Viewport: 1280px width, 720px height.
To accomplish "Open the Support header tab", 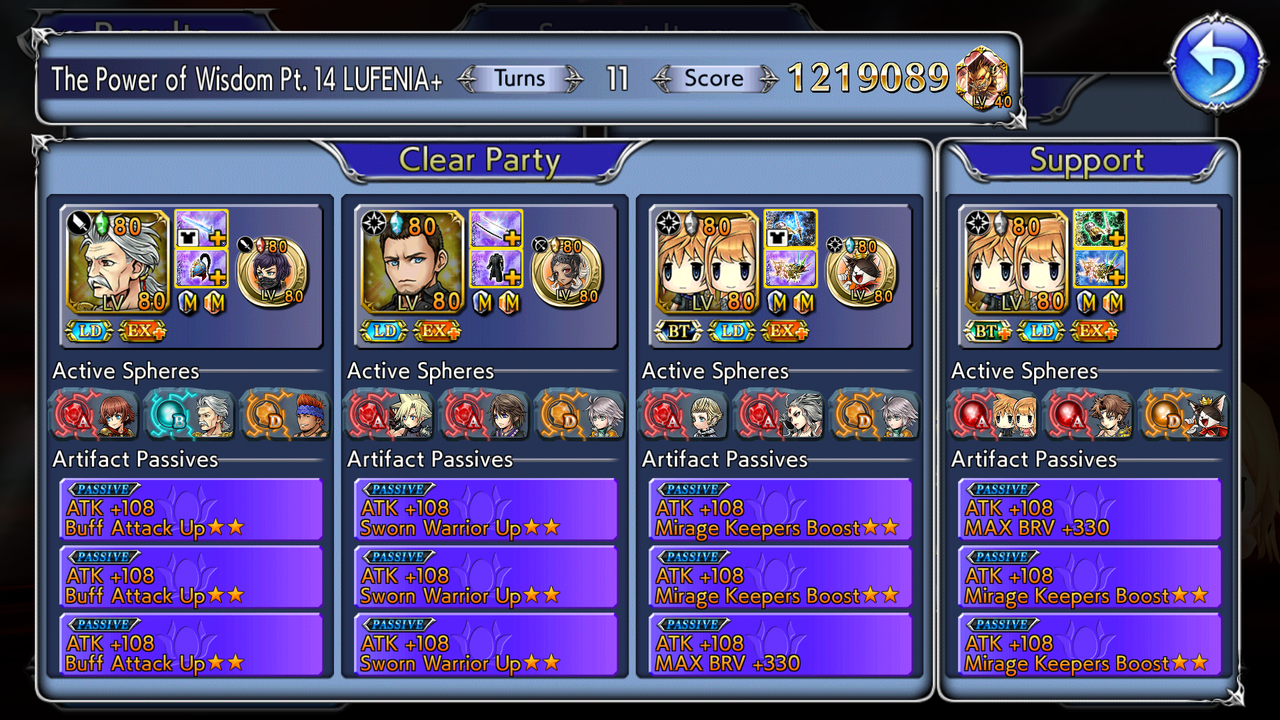I will (1087, 161).
